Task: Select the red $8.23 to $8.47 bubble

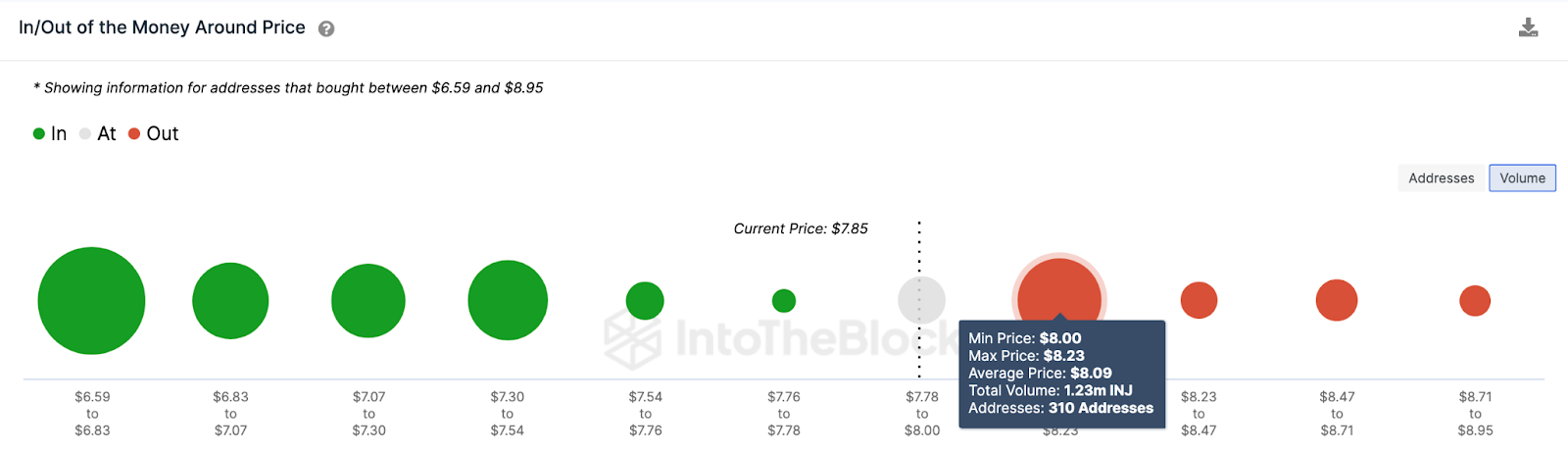Action: click(x=1199, y=300)
